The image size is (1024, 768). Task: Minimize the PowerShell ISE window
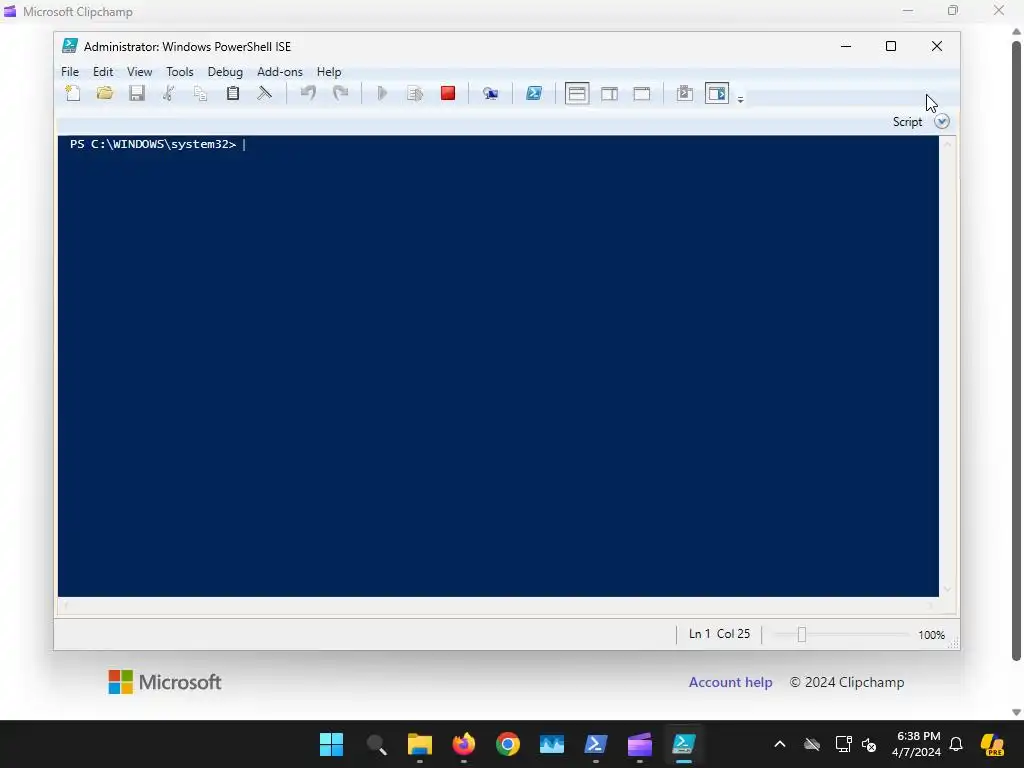click(x=846, y=46)
